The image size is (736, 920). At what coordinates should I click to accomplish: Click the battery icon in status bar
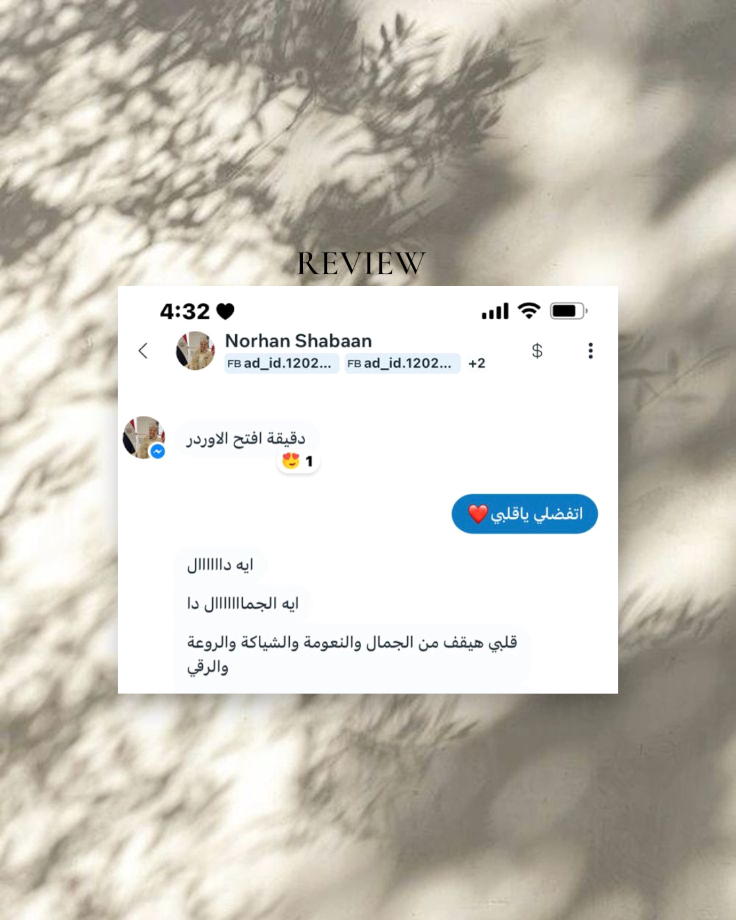pyautogui.click(x=568, y=310)
